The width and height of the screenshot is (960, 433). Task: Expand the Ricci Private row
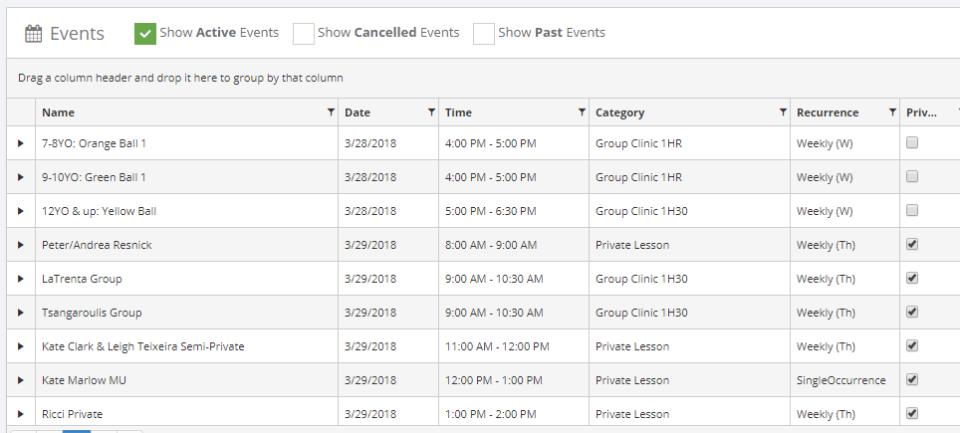21,414
